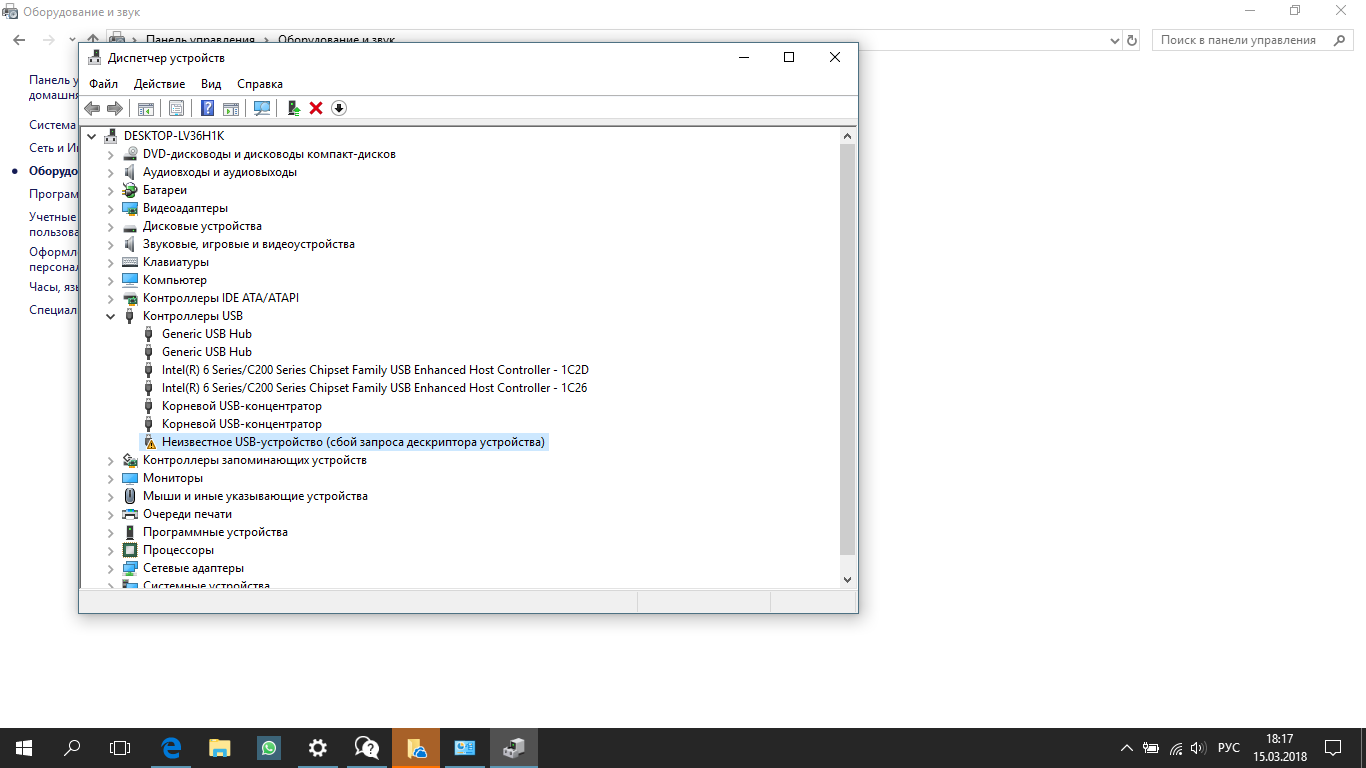The height and width of the screenshot is (768, 1366).
Task: Expand the Процессоры node
Action: coord(111,550)
